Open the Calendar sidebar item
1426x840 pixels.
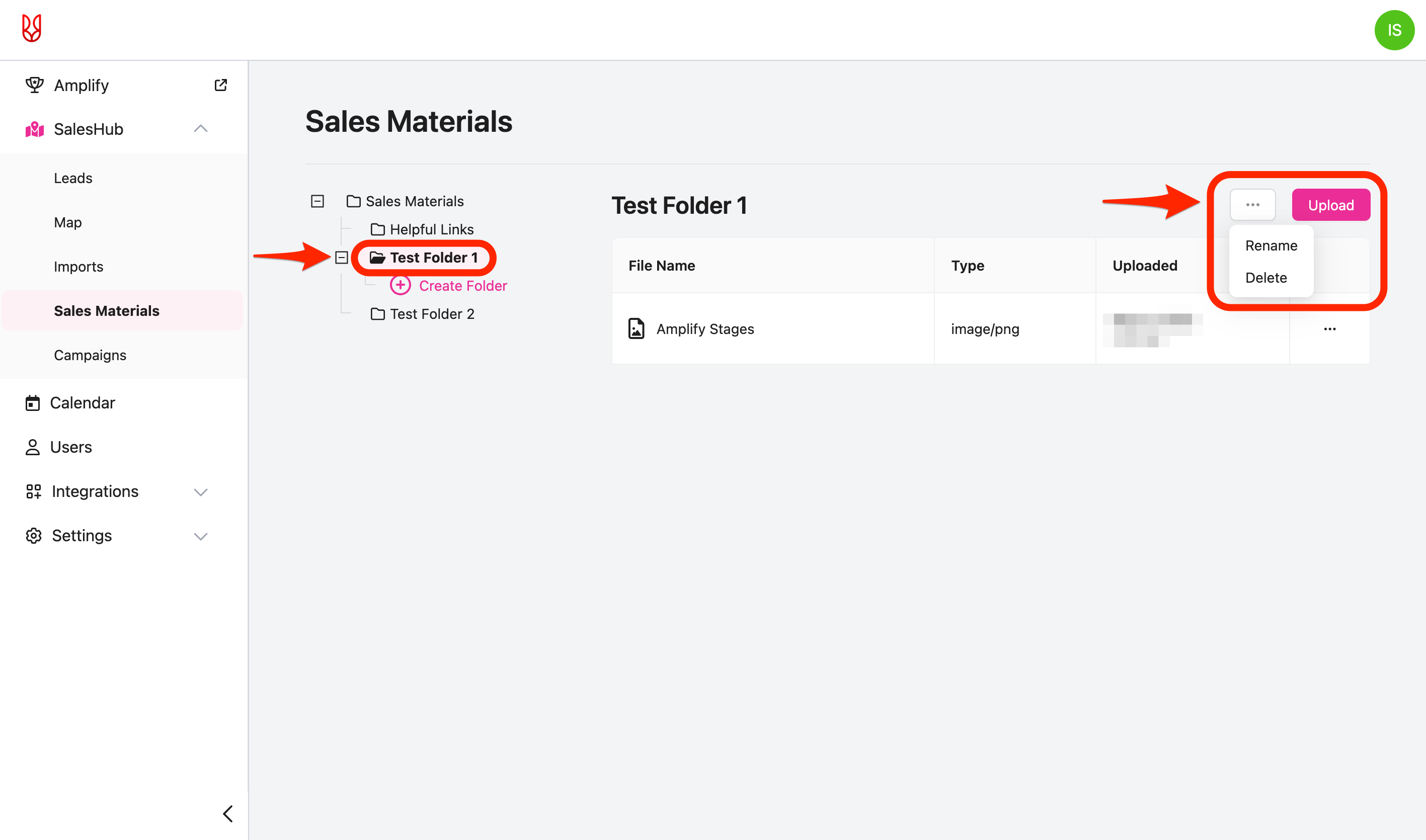tap(82, 402)
